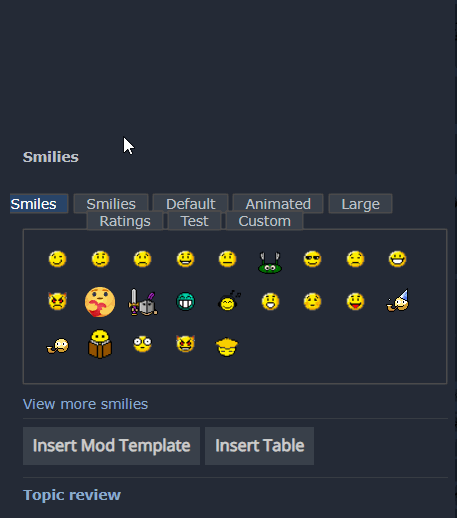Insert the pipe smoking smiley

[58, 346]
